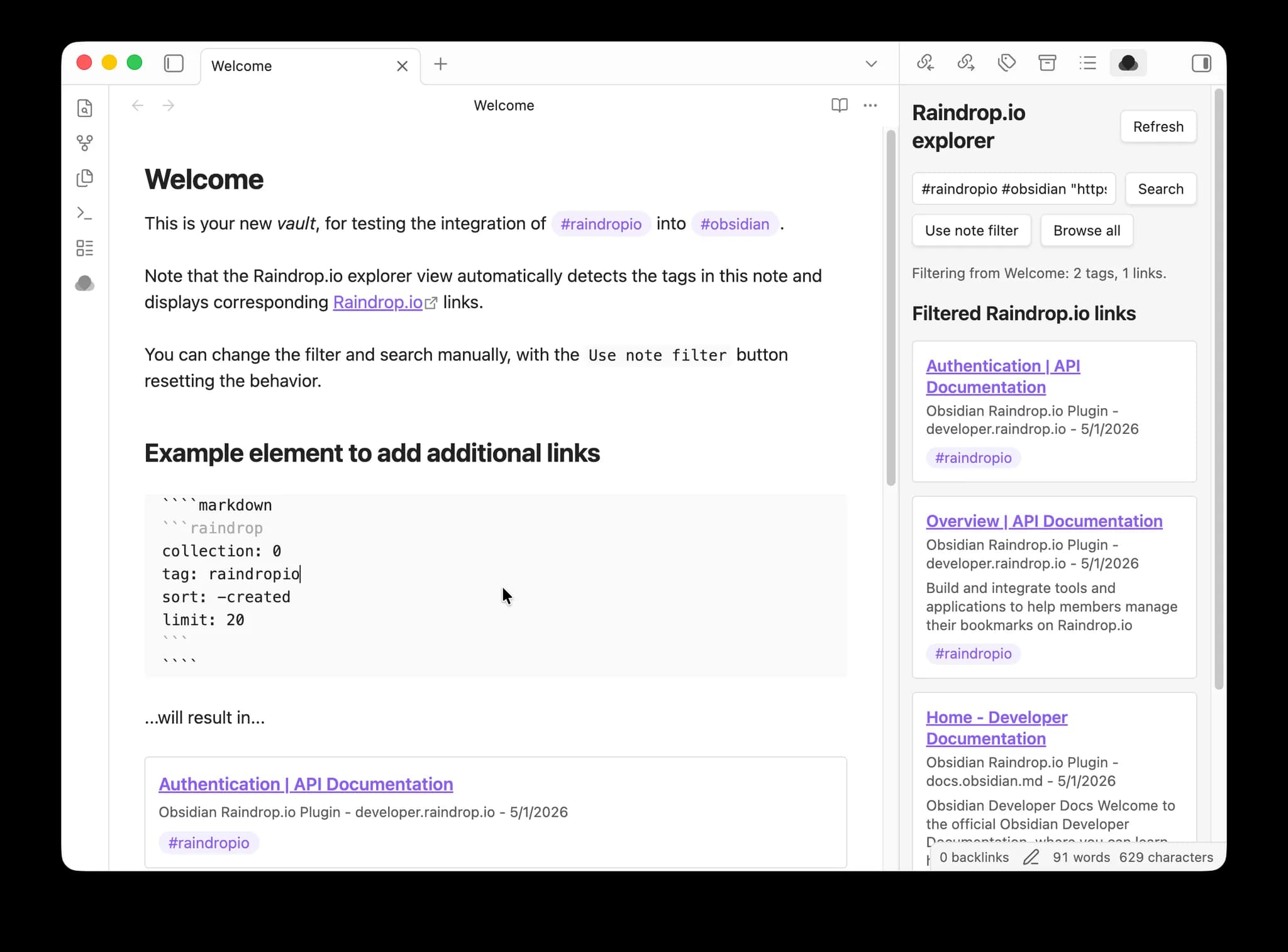The height and width of the screenshot is (952, 1288).
Task: Open Authentication | API Documentation in sidebar
Action: (x=1003, y=377)
